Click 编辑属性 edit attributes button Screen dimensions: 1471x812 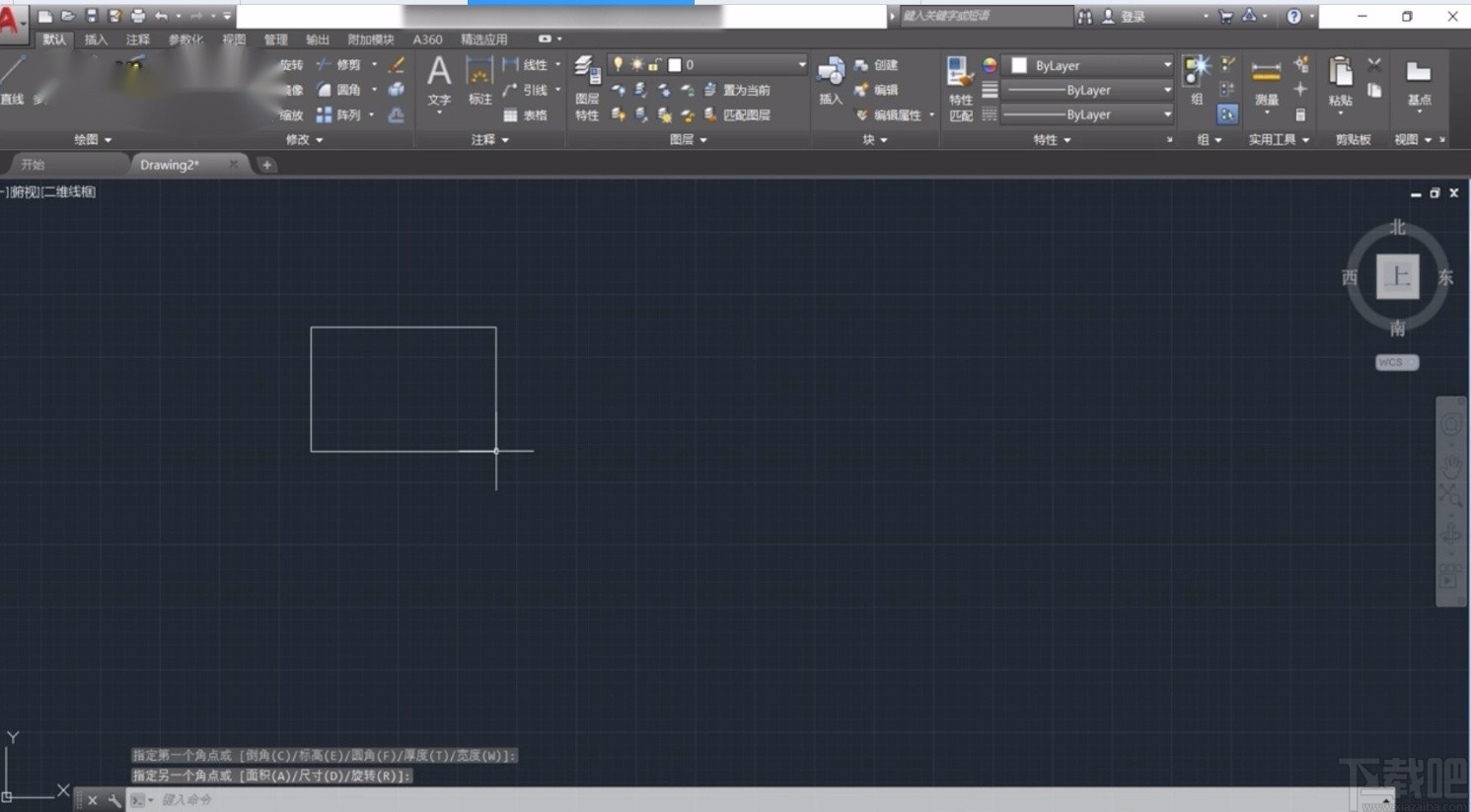(888, 115)
